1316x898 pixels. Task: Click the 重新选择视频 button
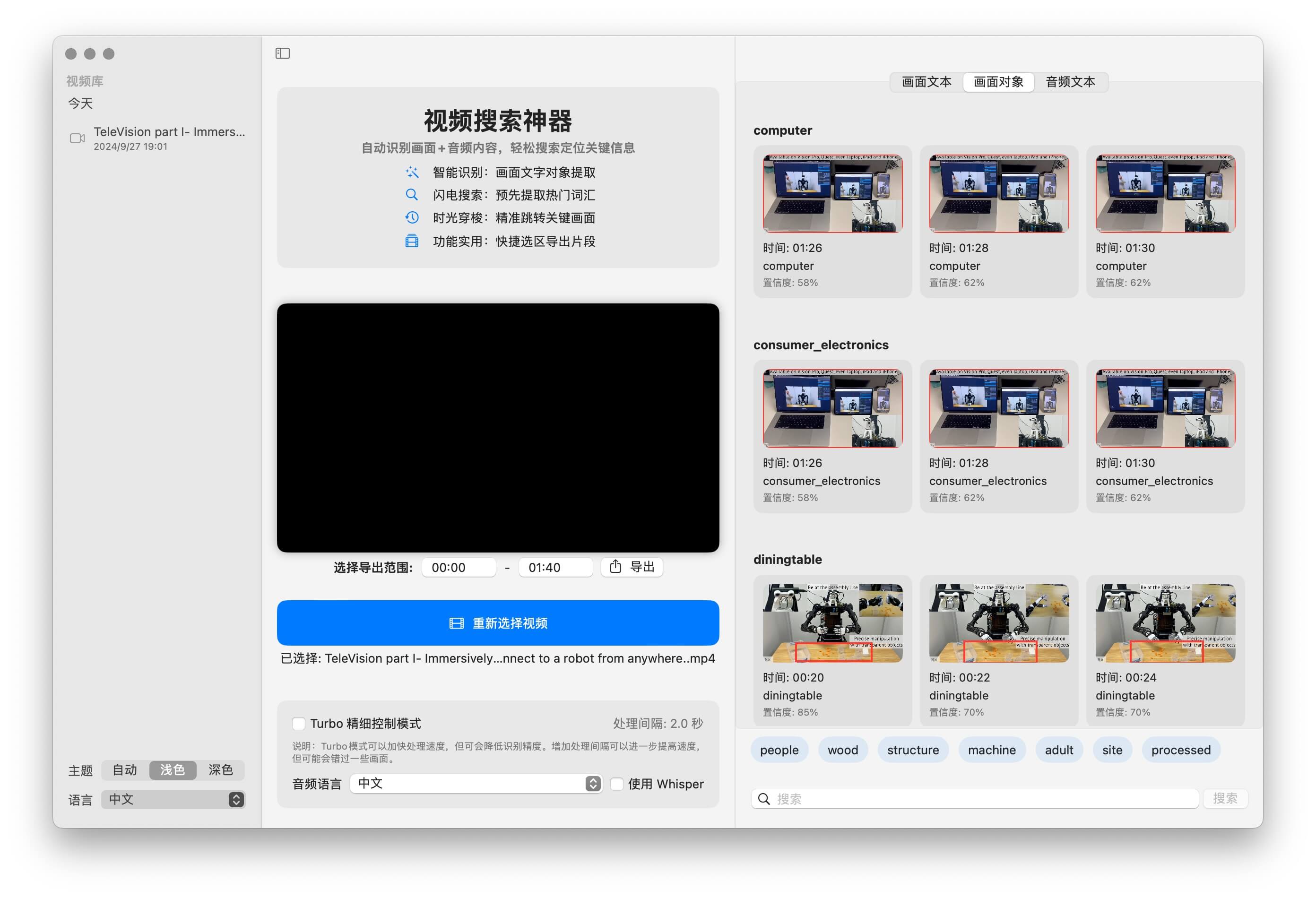click(498, 623)
